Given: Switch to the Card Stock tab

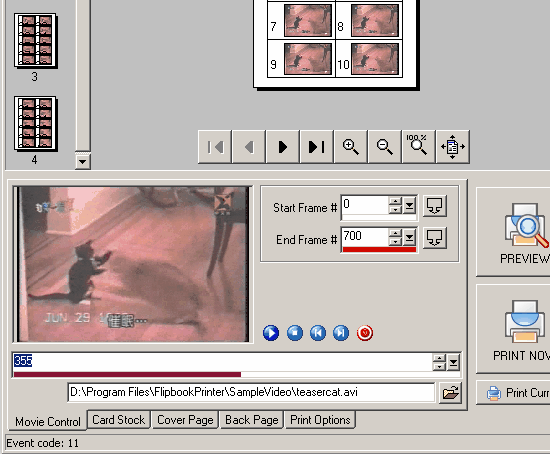Looking at the screenshot, I should (119, 420).
